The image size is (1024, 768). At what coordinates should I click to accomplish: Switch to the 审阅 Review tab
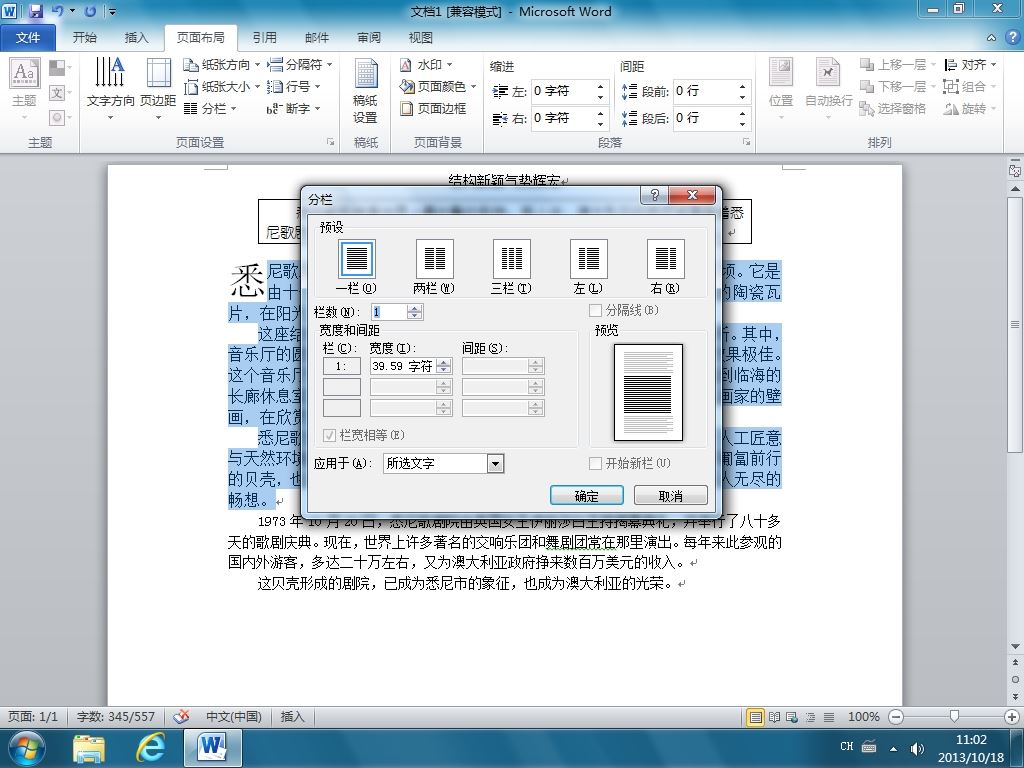tap(369, 38)
